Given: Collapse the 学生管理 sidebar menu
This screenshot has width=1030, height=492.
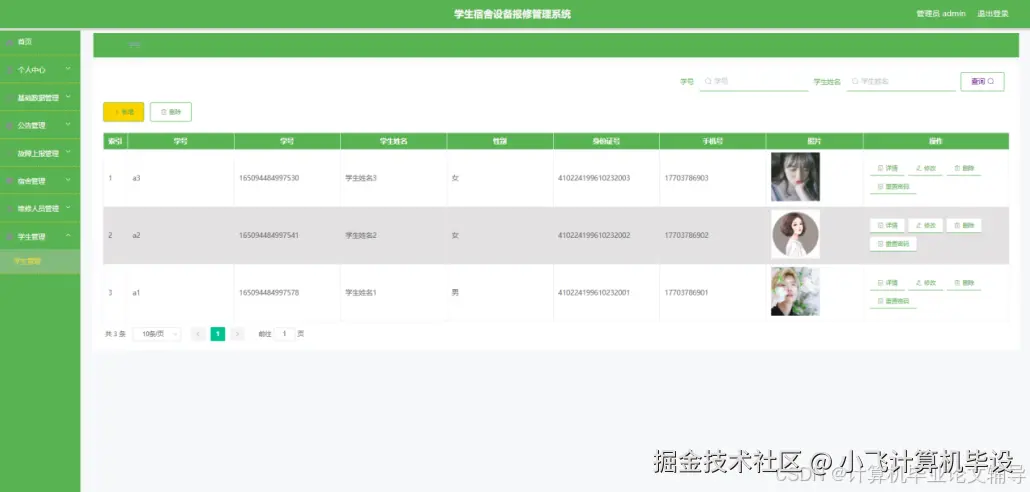Looking at the screenshot, I should pos(39,236).
